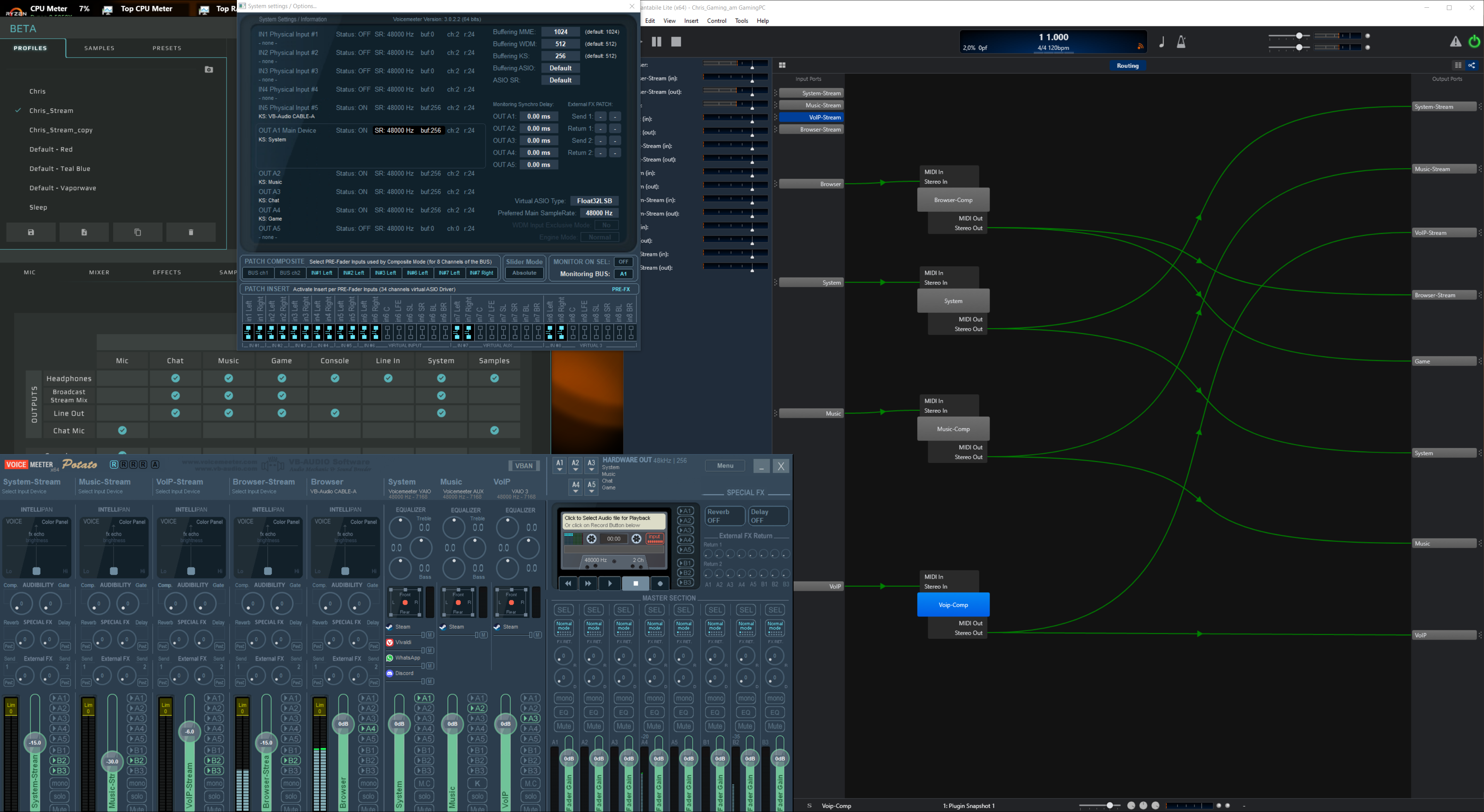Image resolution: width=1484 pixels, height=812 pixels.
Task: Toggle the Cantabile metronome icon
Action: coord(1181,41)
